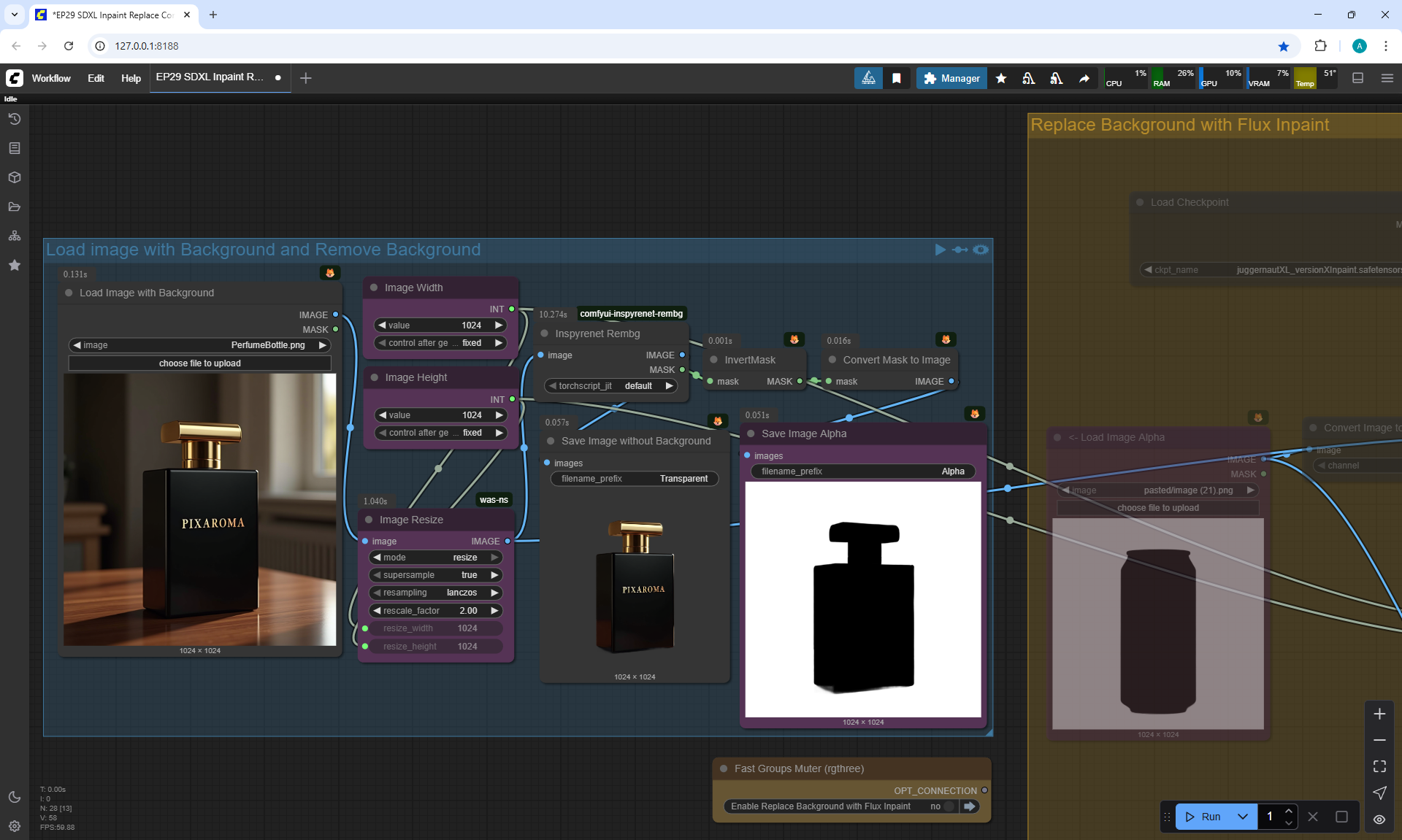Open the settings gear icon
The image size is (1402, 840).
(x=14, y=826)
